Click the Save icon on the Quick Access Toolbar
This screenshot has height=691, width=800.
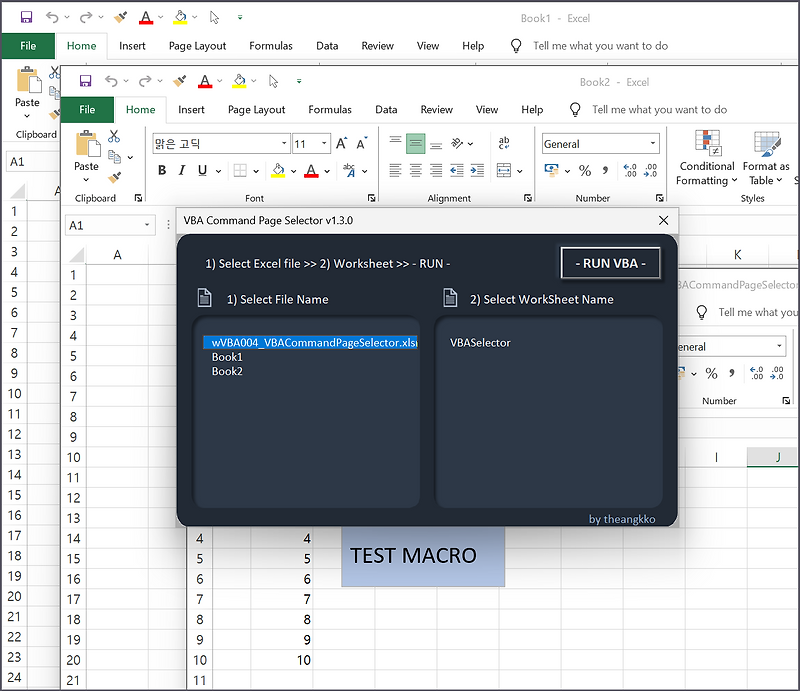pyautogui.click(x=85, y=81)
